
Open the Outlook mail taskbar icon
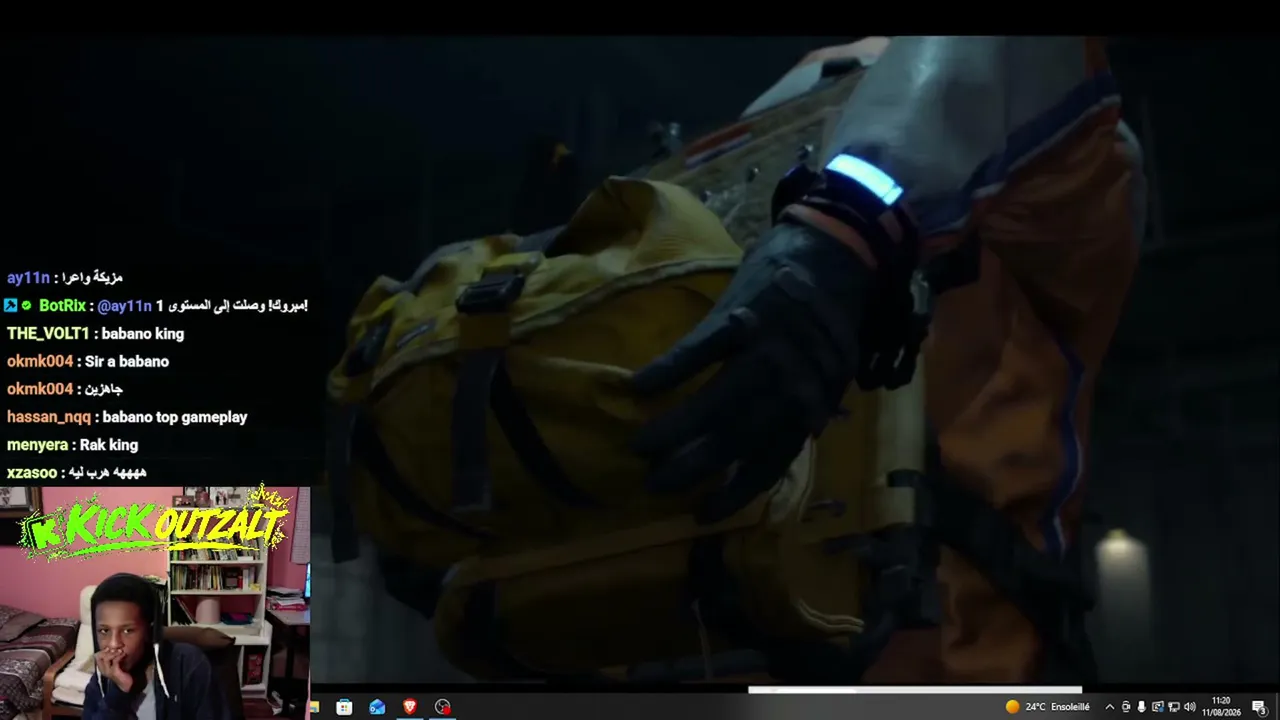377,707
